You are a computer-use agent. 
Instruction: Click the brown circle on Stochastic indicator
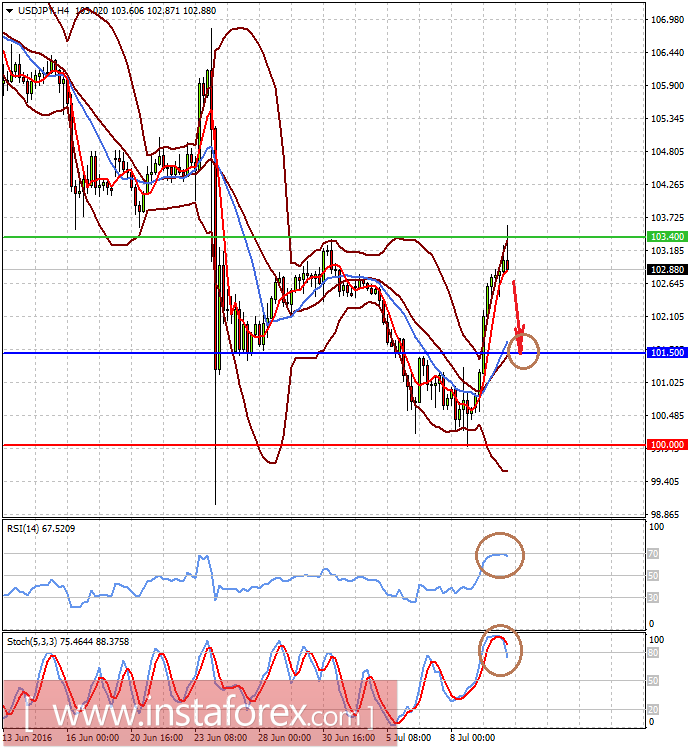point(500,650)
